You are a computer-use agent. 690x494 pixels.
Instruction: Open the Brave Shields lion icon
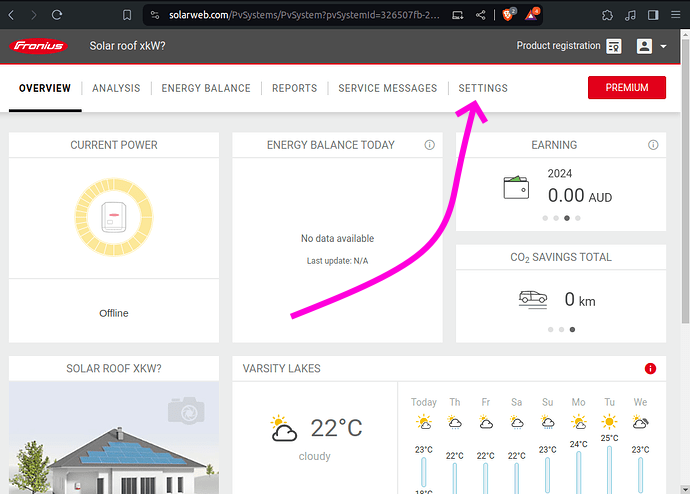508,15
